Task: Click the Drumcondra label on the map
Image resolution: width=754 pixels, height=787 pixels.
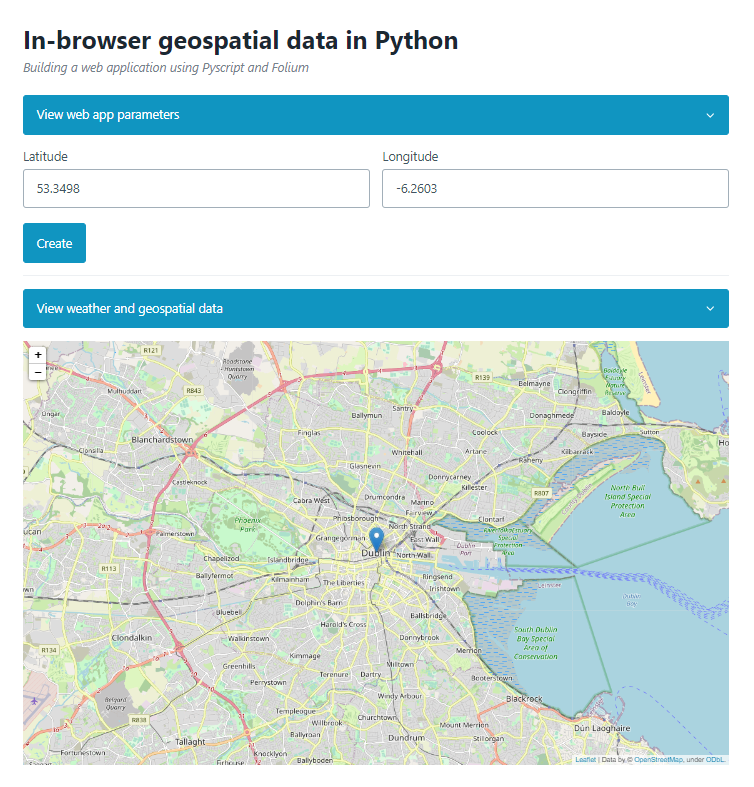Action: click(385, 497)
